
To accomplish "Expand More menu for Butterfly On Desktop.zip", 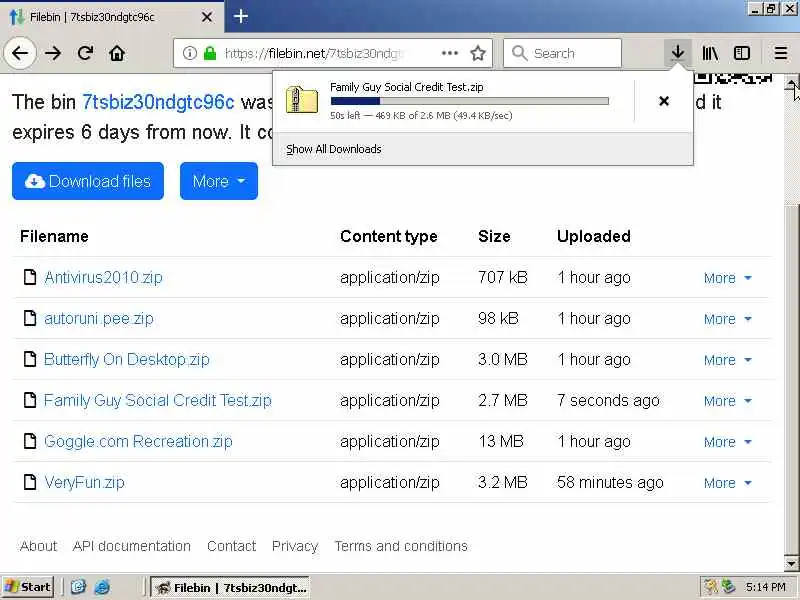I will click(728, 360).
